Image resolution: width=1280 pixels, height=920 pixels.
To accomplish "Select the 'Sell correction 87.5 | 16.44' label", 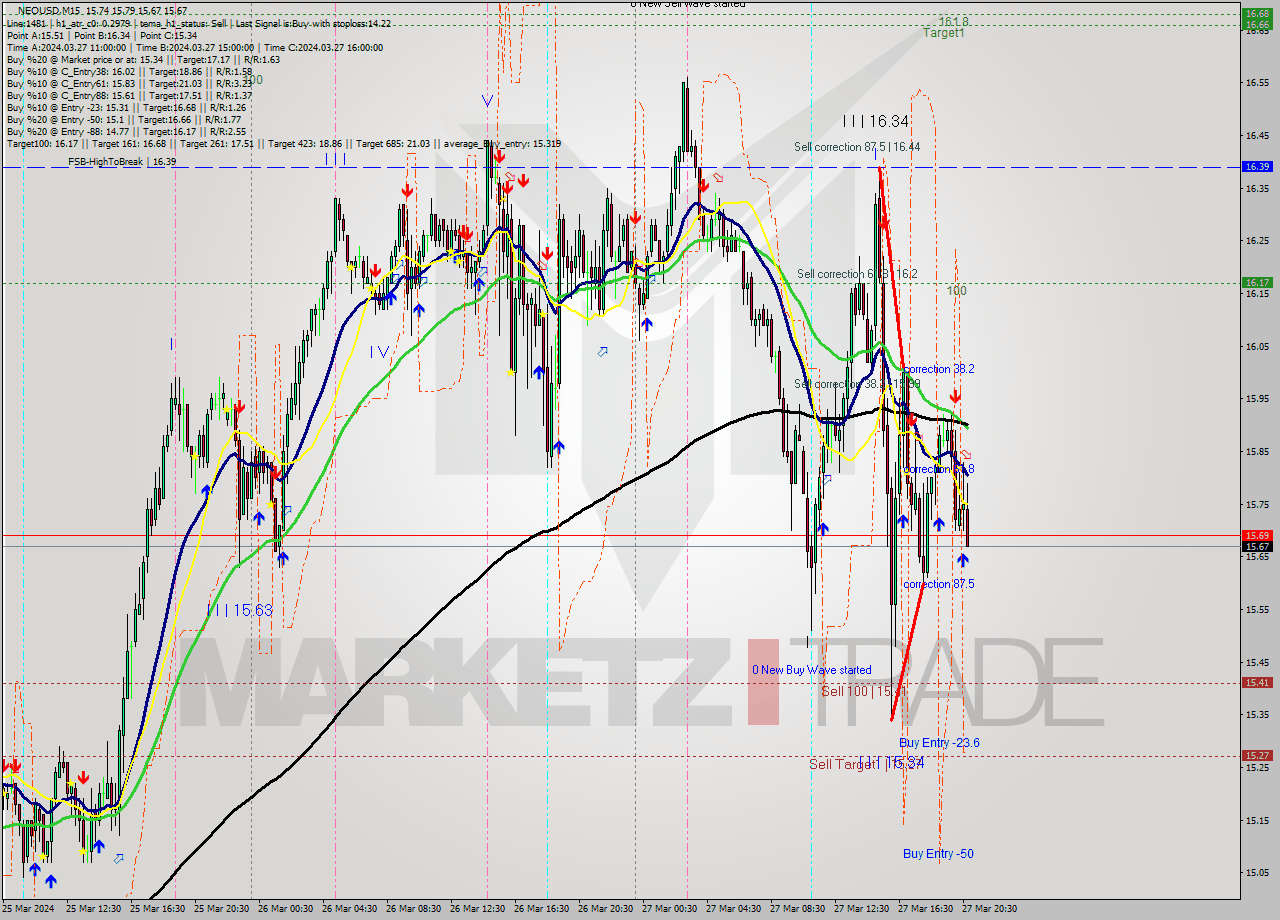I will click(x=857, y=146).
